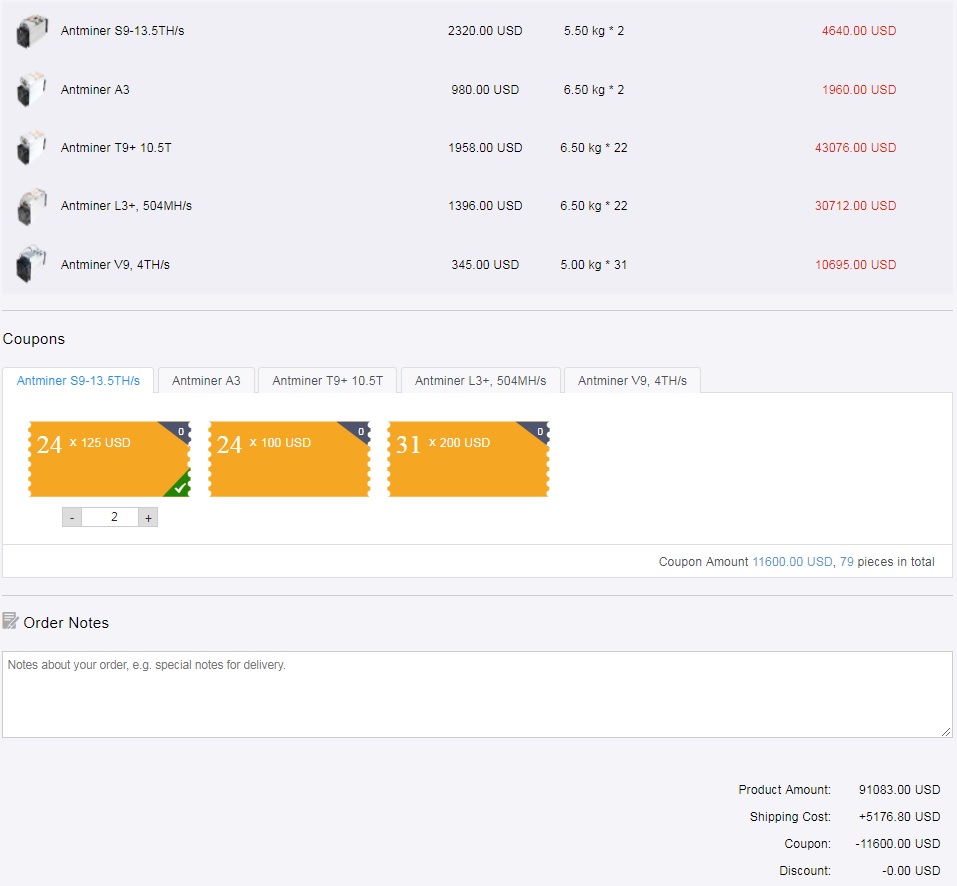Click the 43076.00 USD subtotal
This screenshot has width=957, height=886.
tap(856, 148)
